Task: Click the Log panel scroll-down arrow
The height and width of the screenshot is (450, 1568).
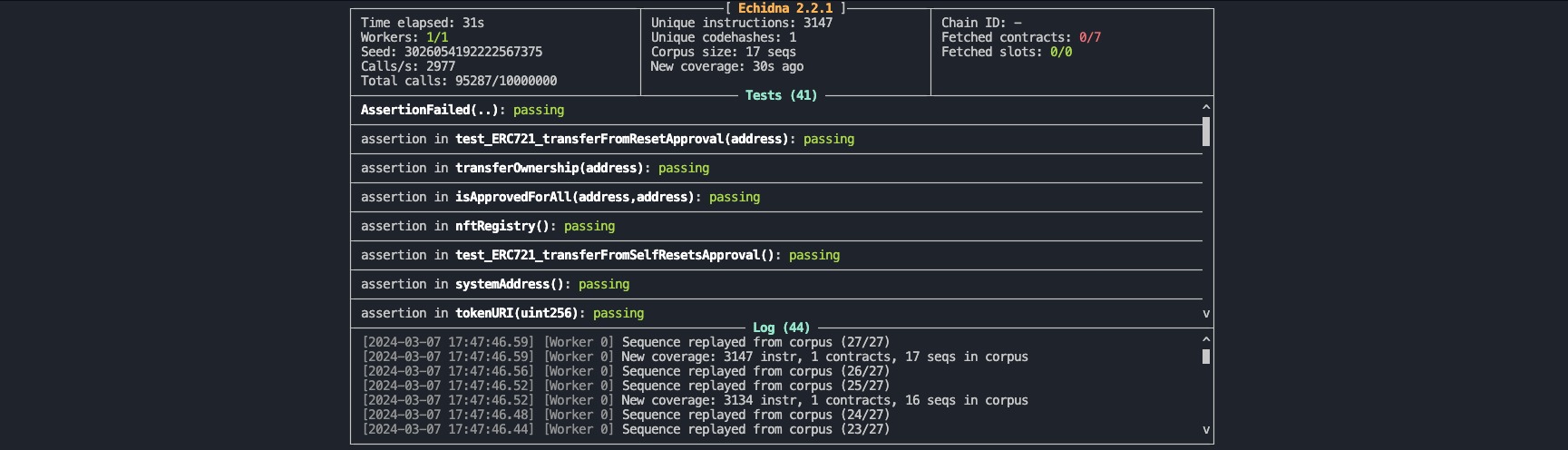Action: (1206, 430)
